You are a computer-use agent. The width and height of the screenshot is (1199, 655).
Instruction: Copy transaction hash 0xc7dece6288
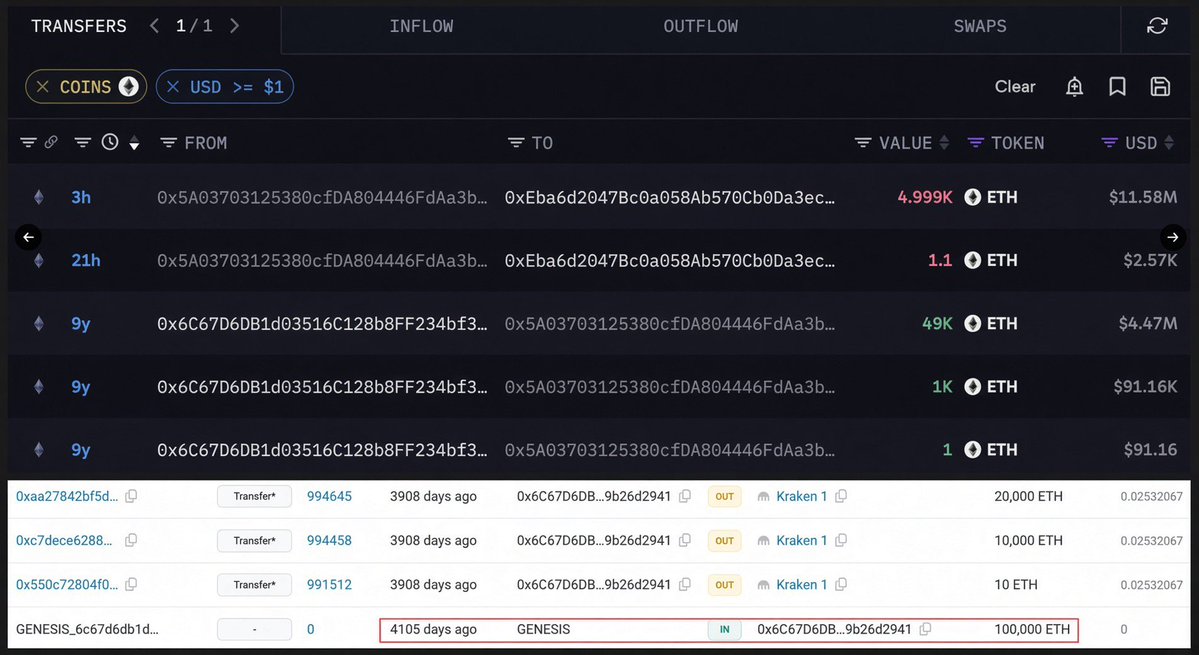(131, 540)
